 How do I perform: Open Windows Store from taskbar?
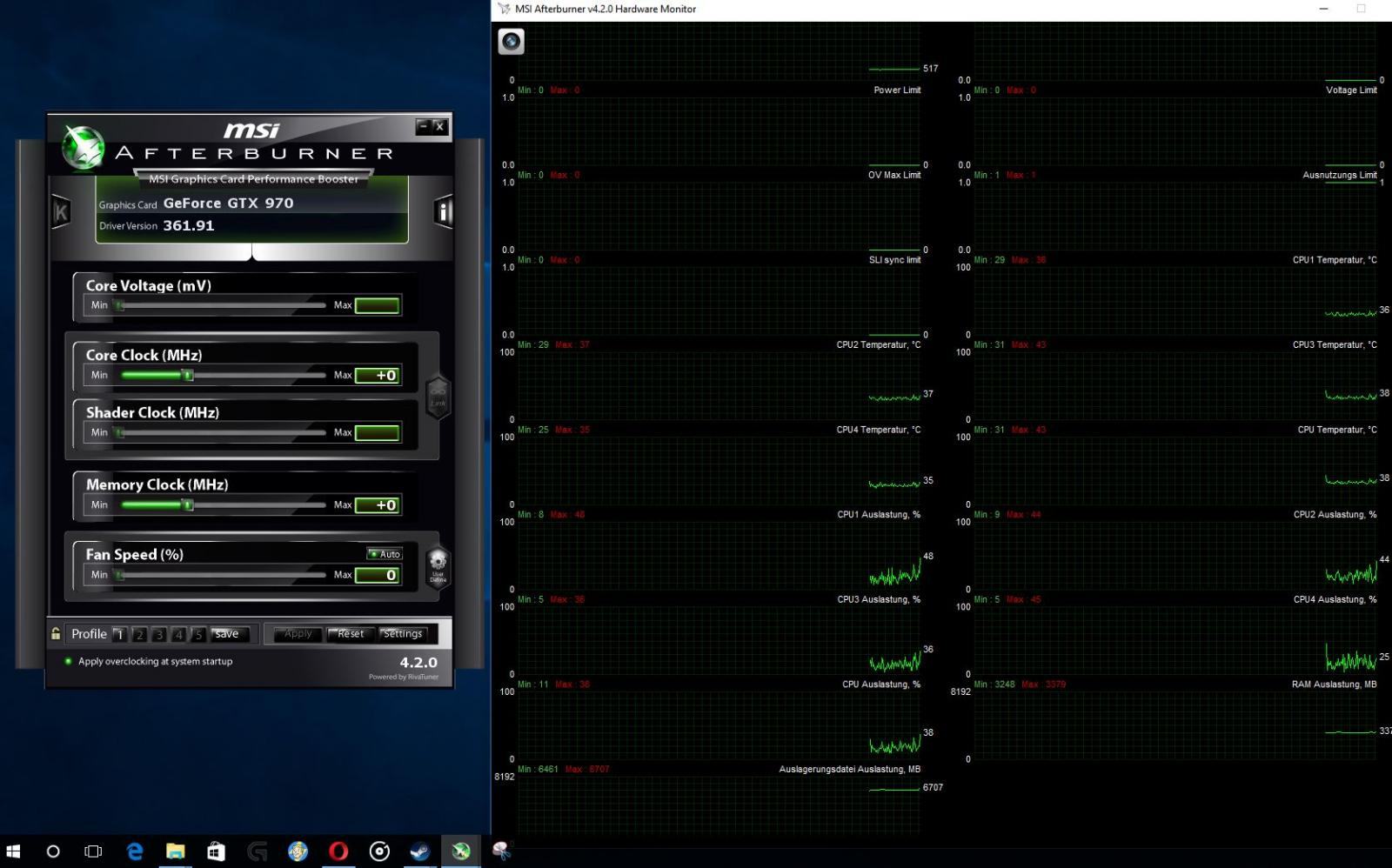[x=217, y=851]
